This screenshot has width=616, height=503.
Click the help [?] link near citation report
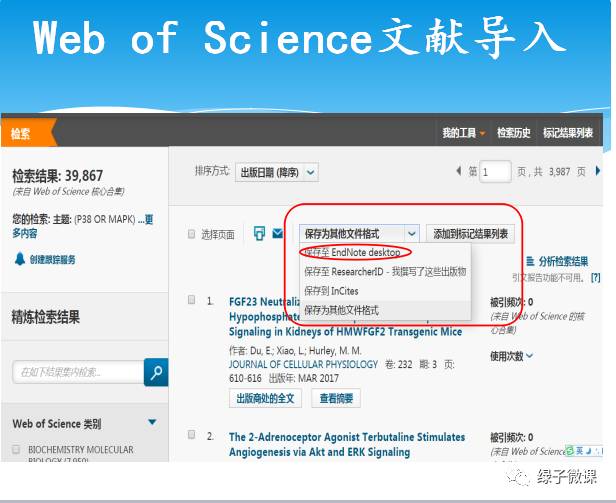tap(596, 277)
